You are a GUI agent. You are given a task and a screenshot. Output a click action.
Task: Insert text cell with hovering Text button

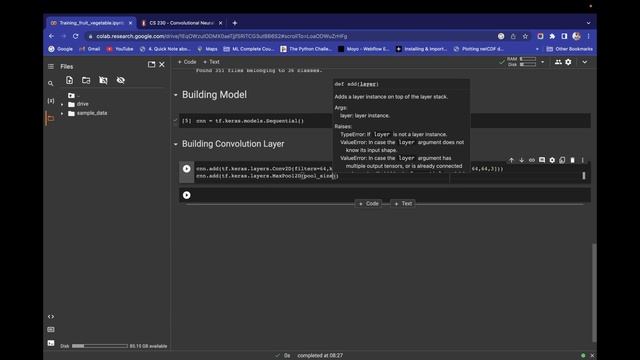pyautogui.click(x=403, y=204)
